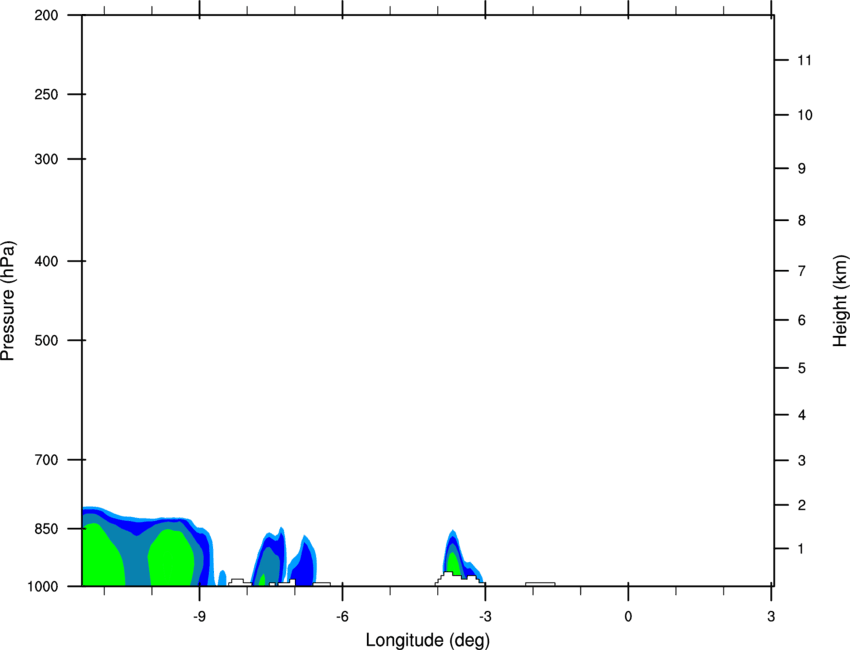Click the 5 km height label
Viewport: 850px width, 650px height.
pyautogui.click(x=802, y=368)
